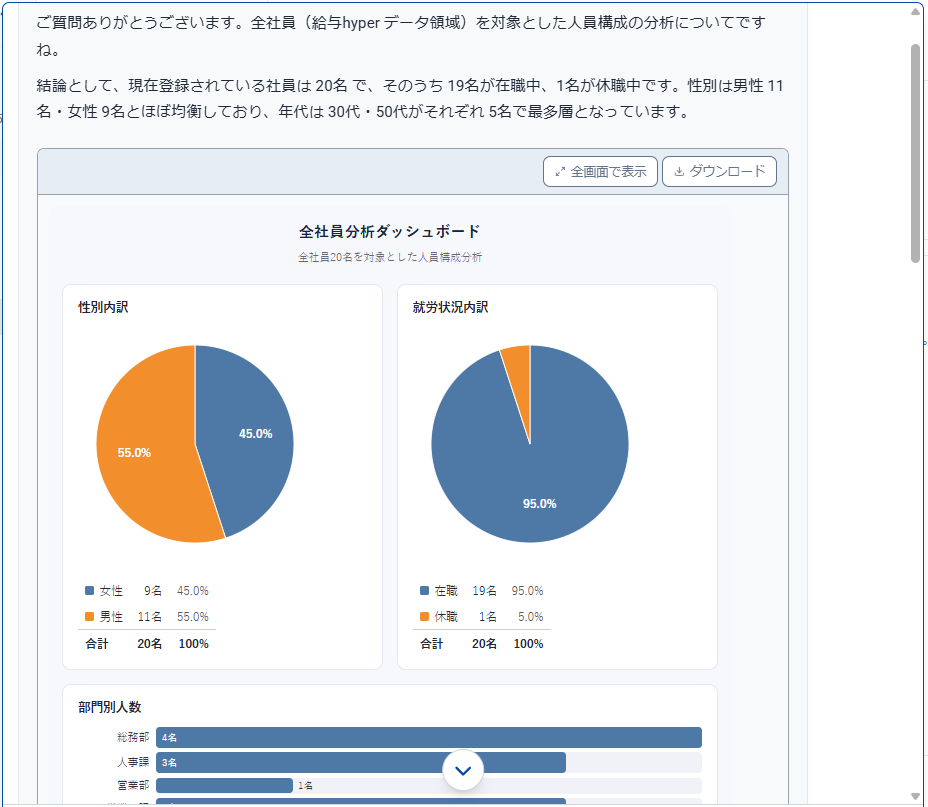Click the 性別内訳 heading
The image size is (928, 807).
coord(104,307)
